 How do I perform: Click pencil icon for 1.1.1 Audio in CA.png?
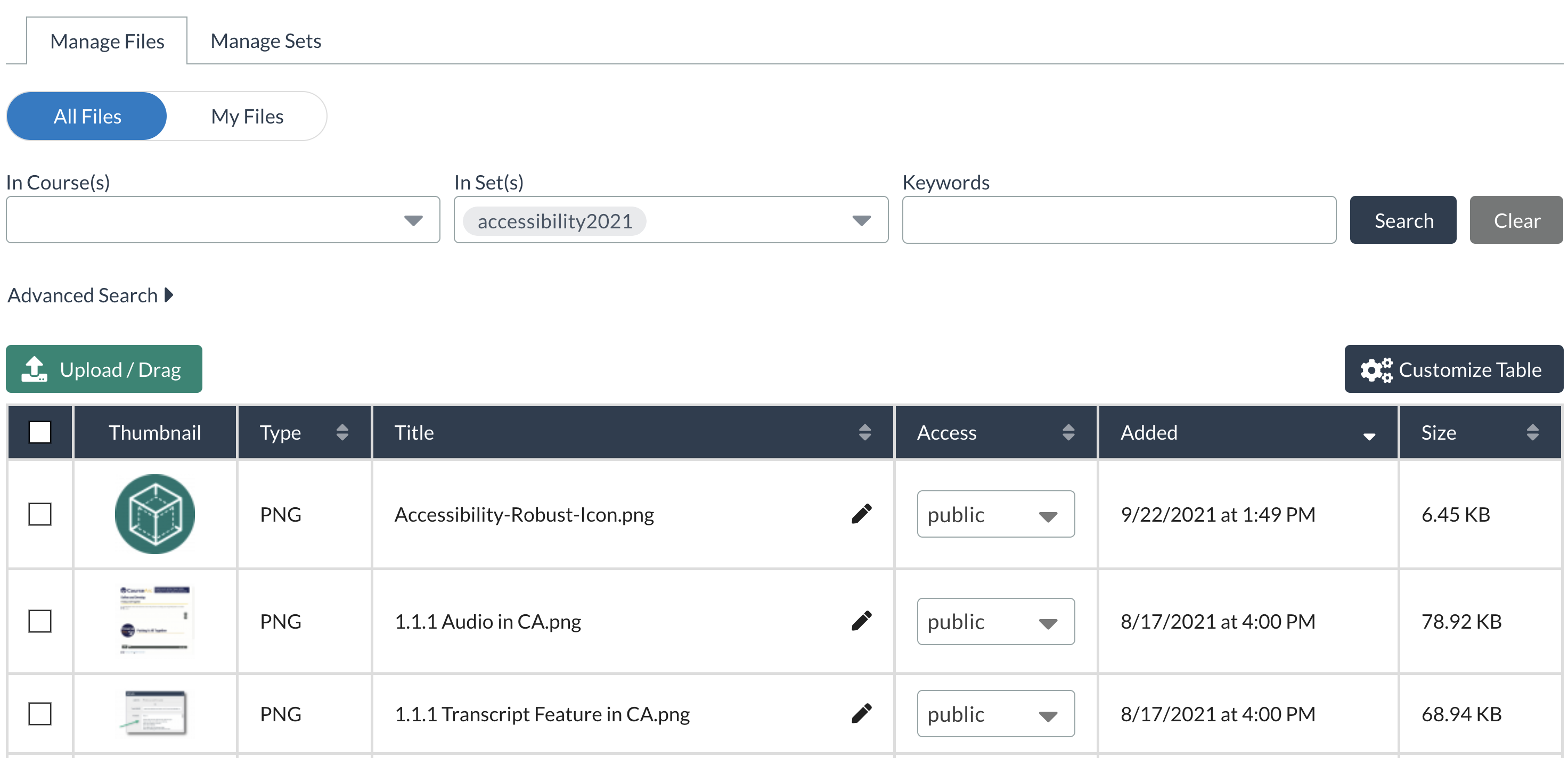click(x=861, y=621)
